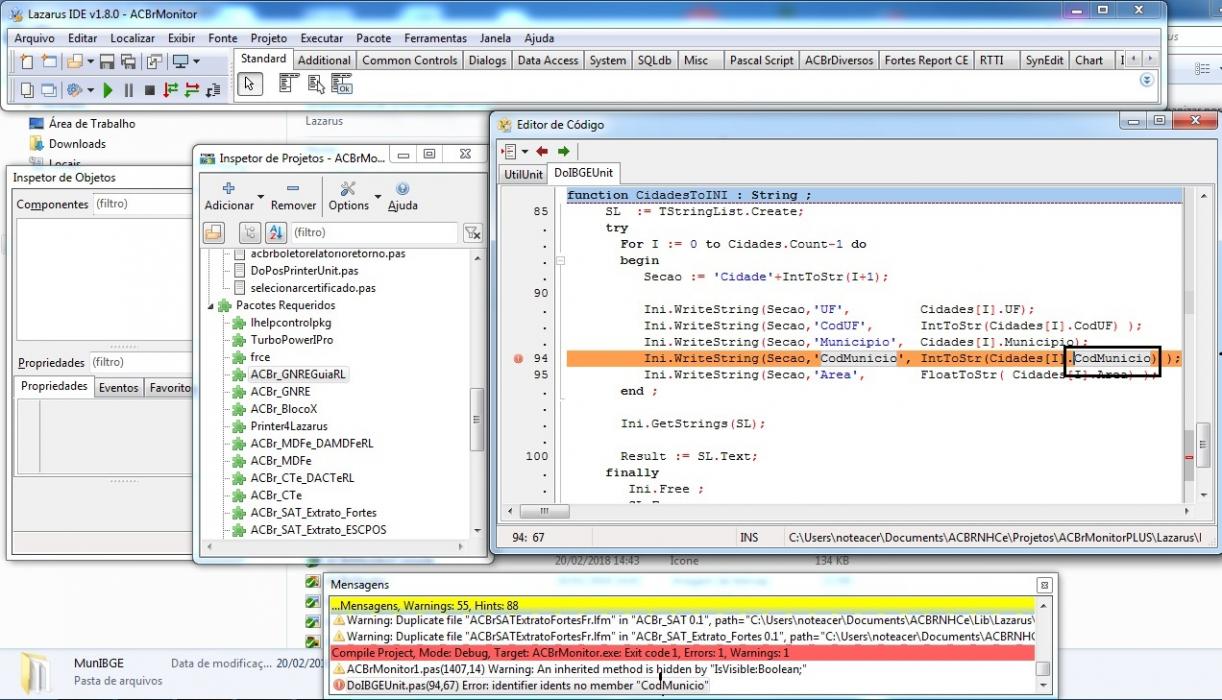Click the Step Out icon

[213, 90]
